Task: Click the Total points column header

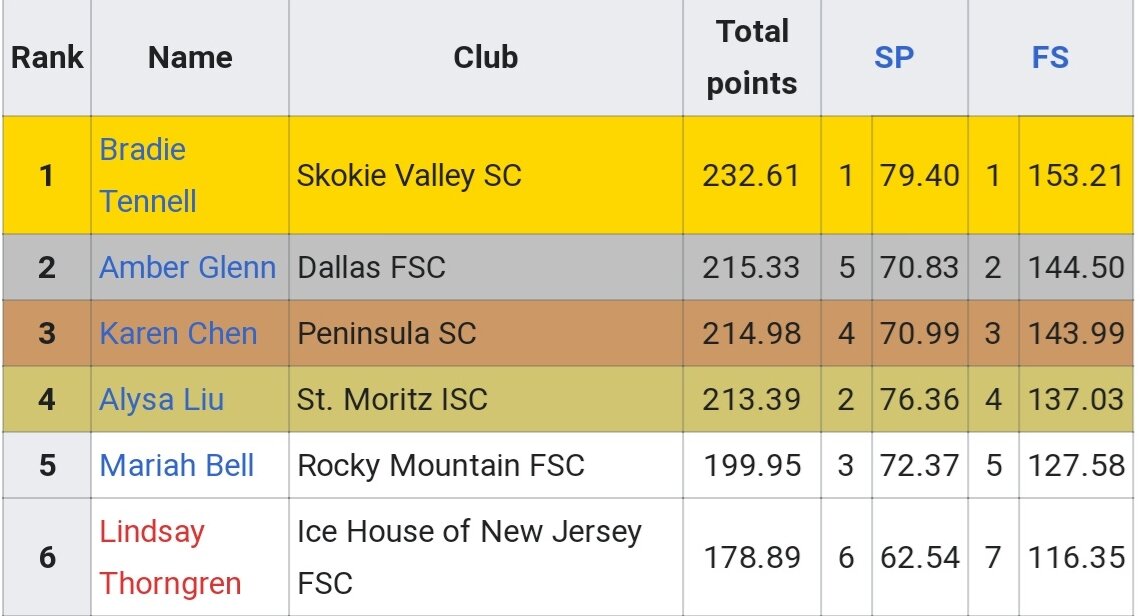Action: [x=752, y=57]
